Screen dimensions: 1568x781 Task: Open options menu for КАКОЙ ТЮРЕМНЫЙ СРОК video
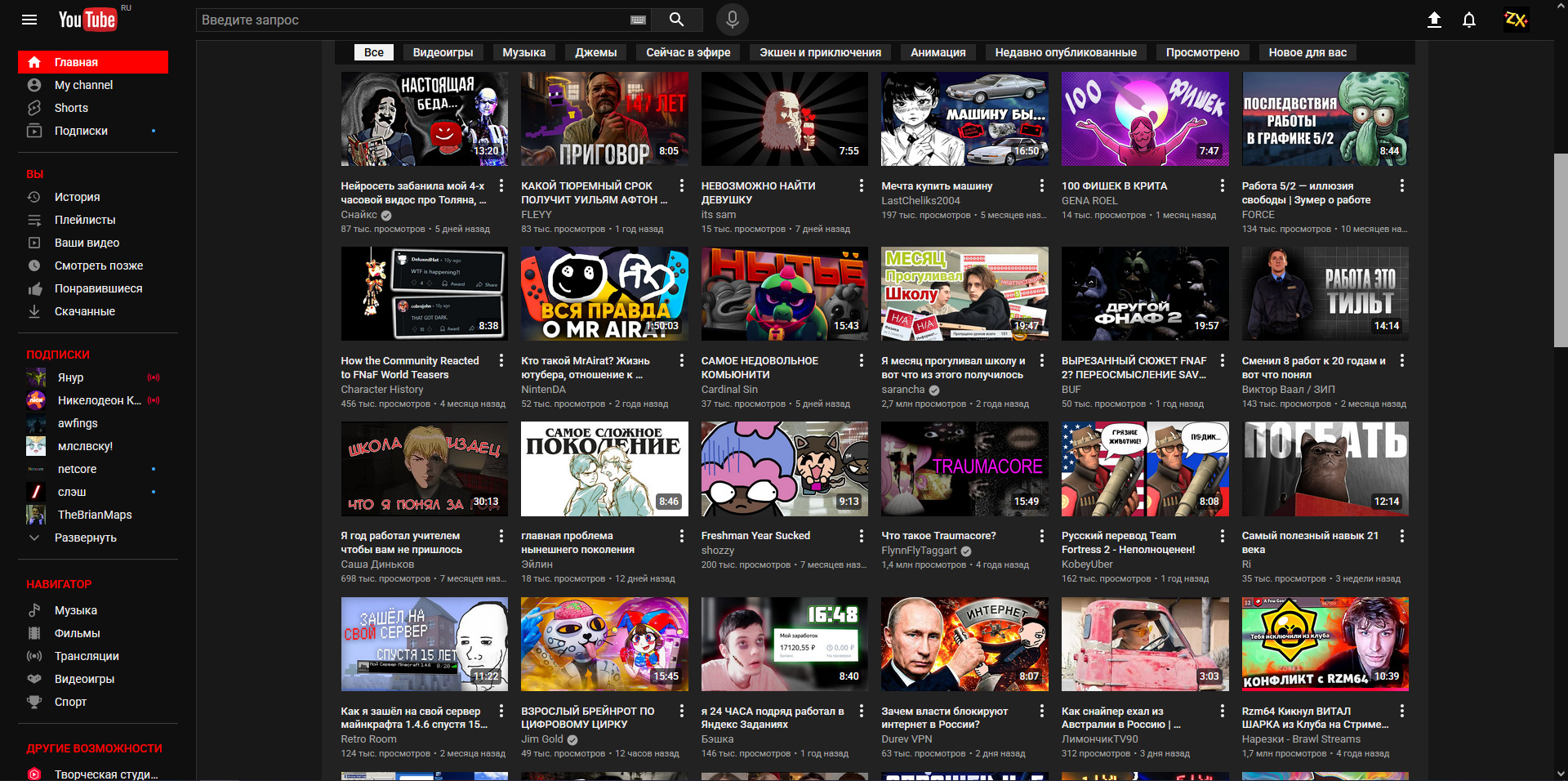(682, 185)
